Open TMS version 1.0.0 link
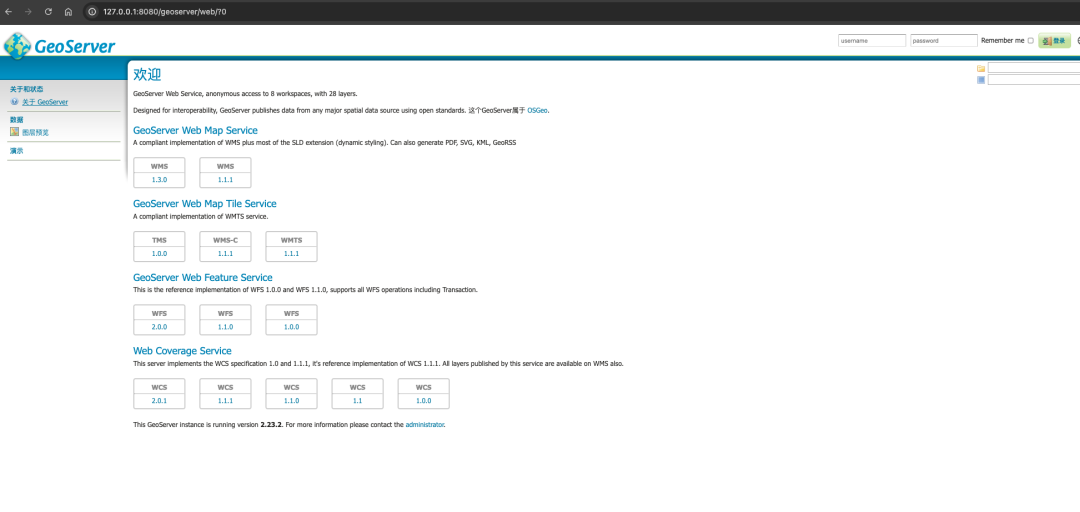1080x512 pixels. (159, 254)
